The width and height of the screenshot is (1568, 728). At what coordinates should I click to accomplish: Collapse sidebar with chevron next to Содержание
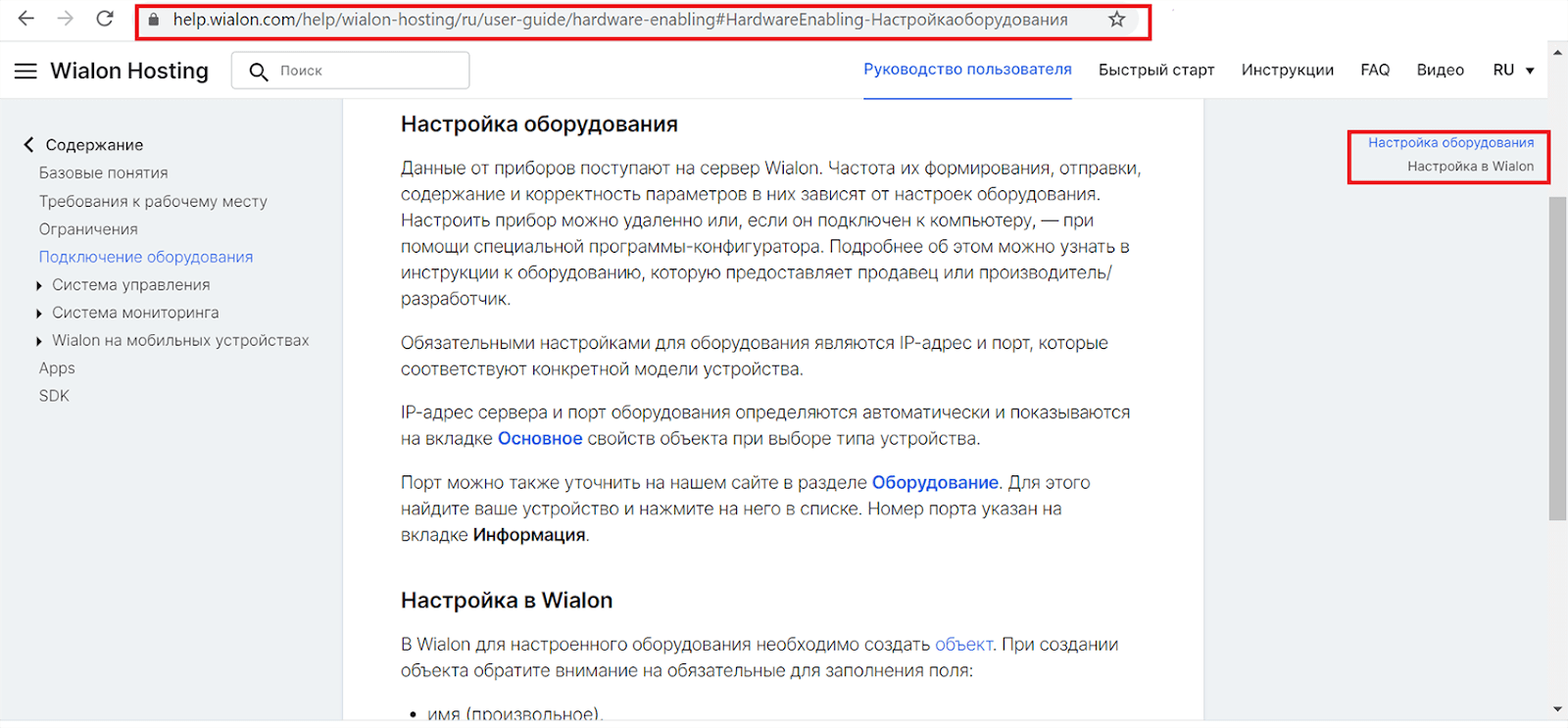coord(28,145)
